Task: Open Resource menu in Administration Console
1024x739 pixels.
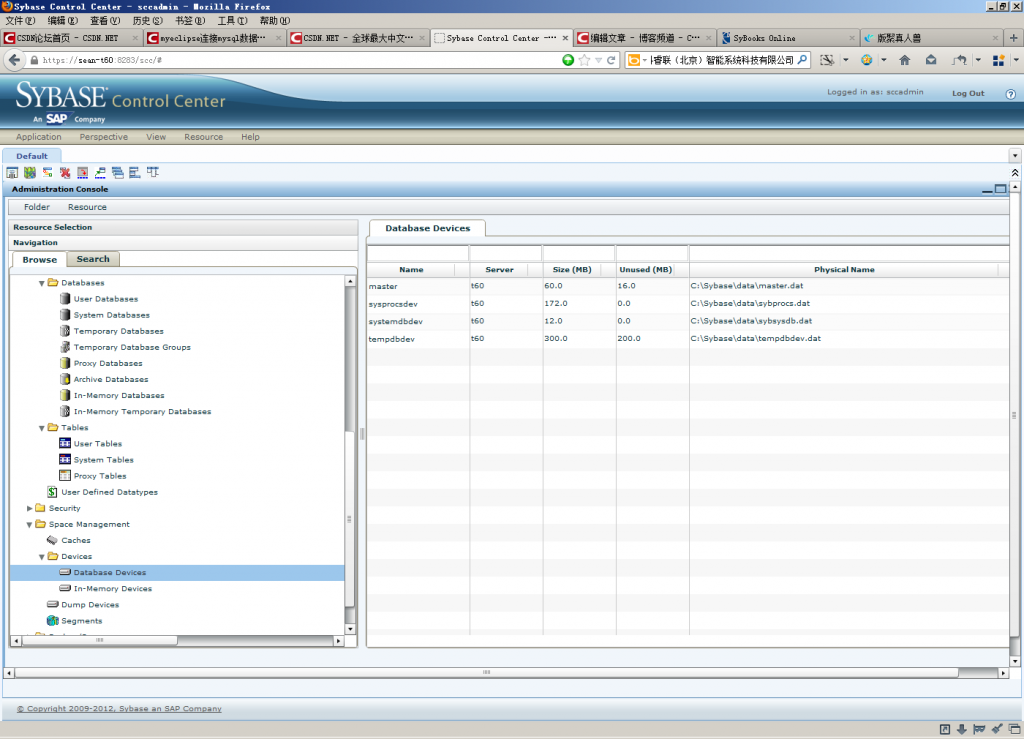Action: pyautogui.click(x=87, y=207)
